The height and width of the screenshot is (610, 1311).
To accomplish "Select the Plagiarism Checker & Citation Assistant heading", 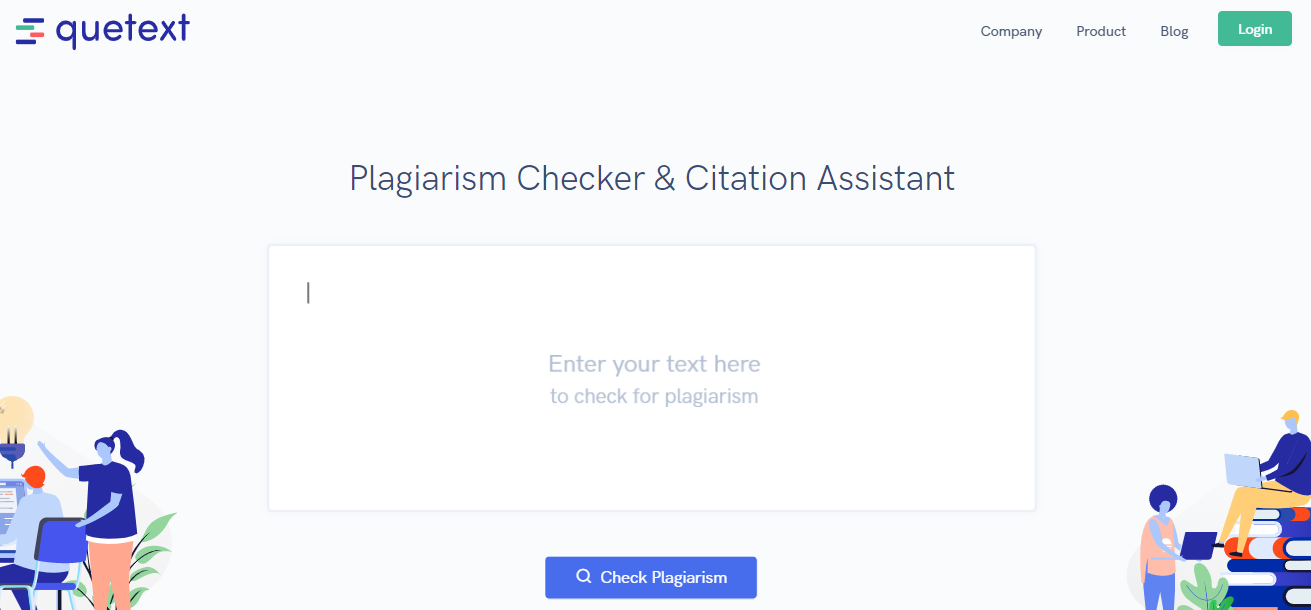I will click(x=652, y=179).
